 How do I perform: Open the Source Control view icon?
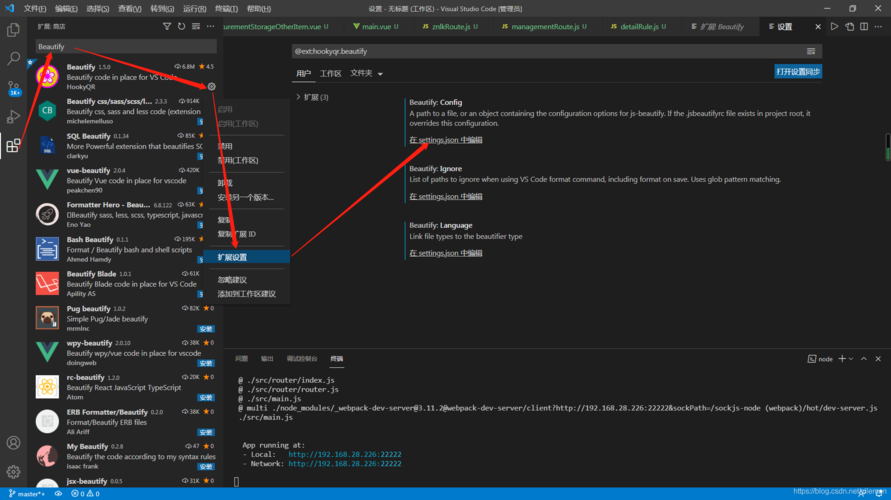pyautogui.click(x=13, y=88)
